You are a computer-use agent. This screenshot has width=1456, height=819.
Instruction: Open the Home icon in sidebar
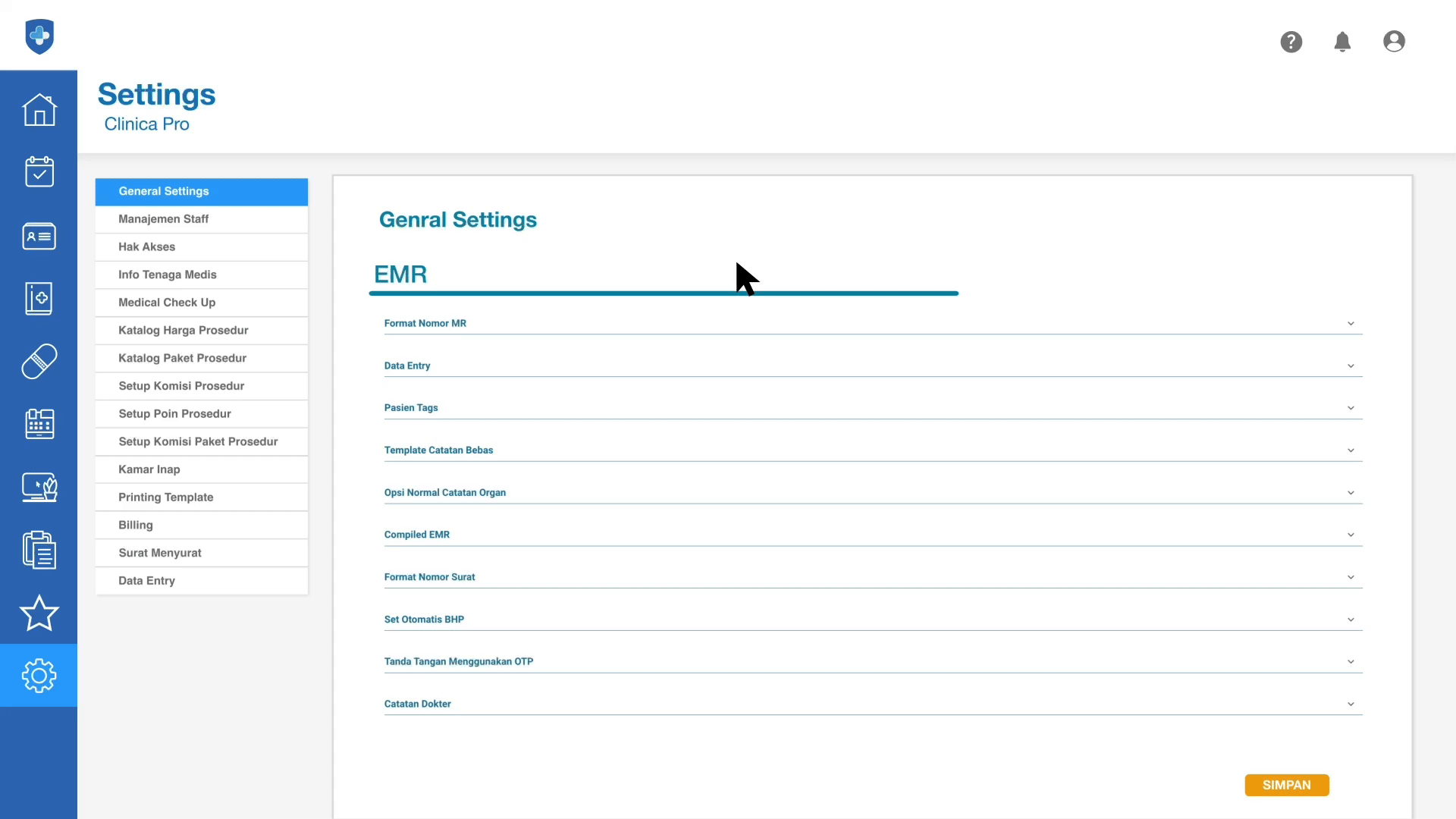(39, 110)
